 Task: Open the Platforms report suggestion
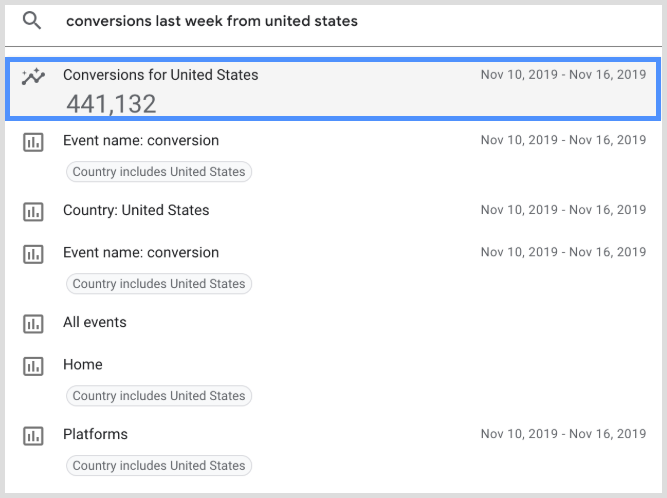(96, 435)
